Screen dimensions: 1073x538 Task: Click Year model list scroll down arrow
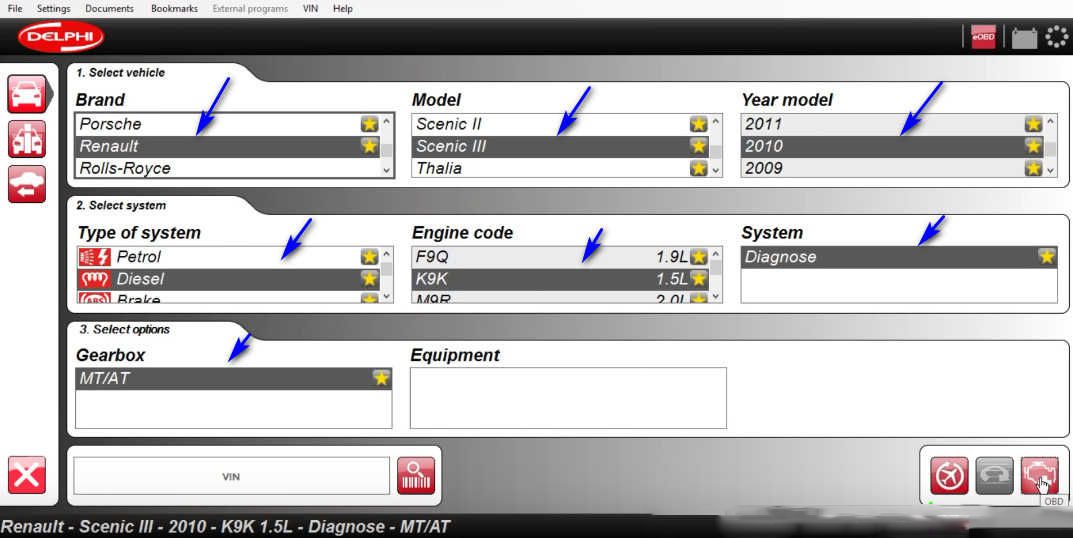point(1051,170)
